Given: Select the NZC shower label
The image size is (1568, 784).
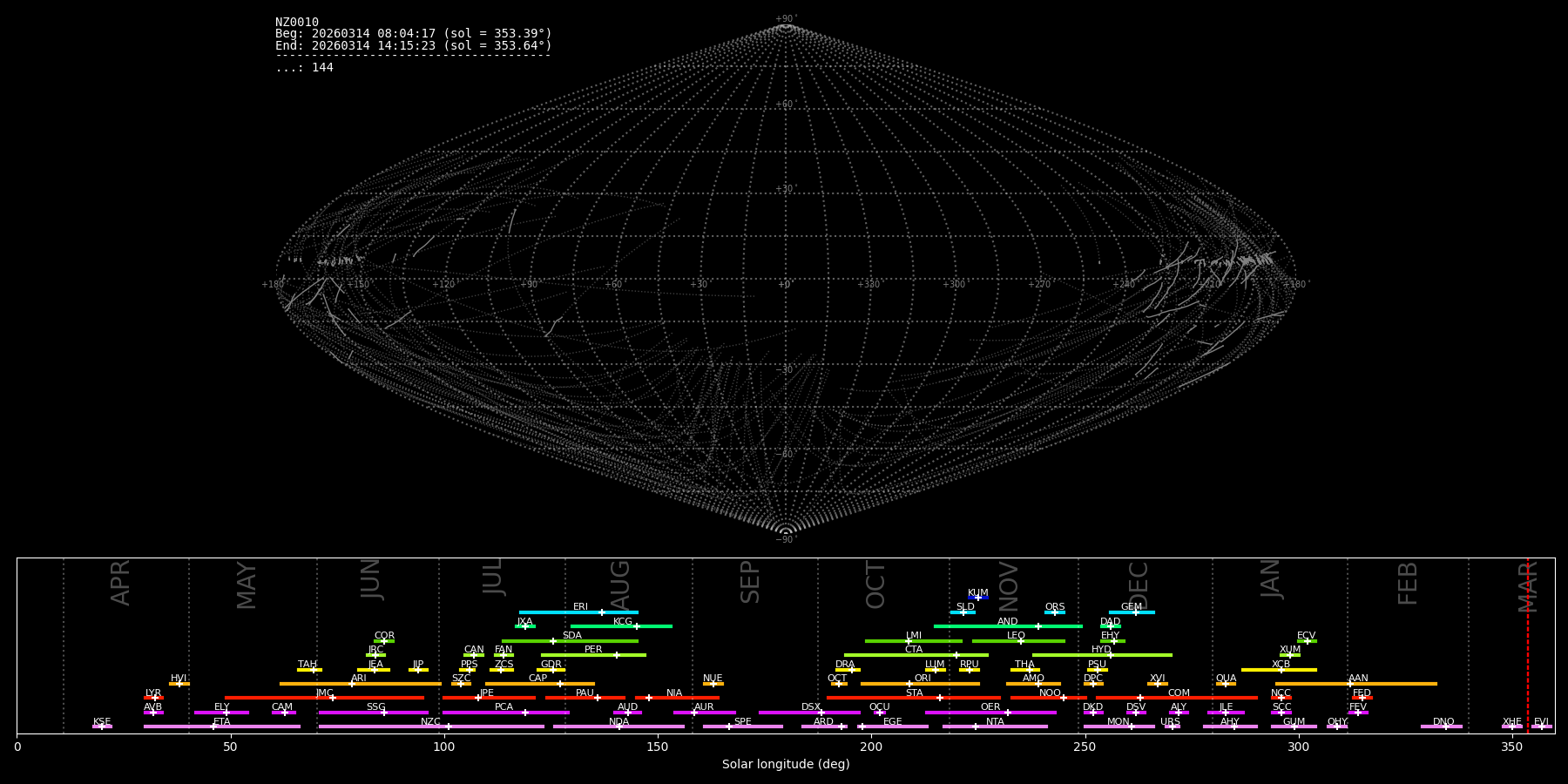Looking at the screenshot, I should point(430,722).
